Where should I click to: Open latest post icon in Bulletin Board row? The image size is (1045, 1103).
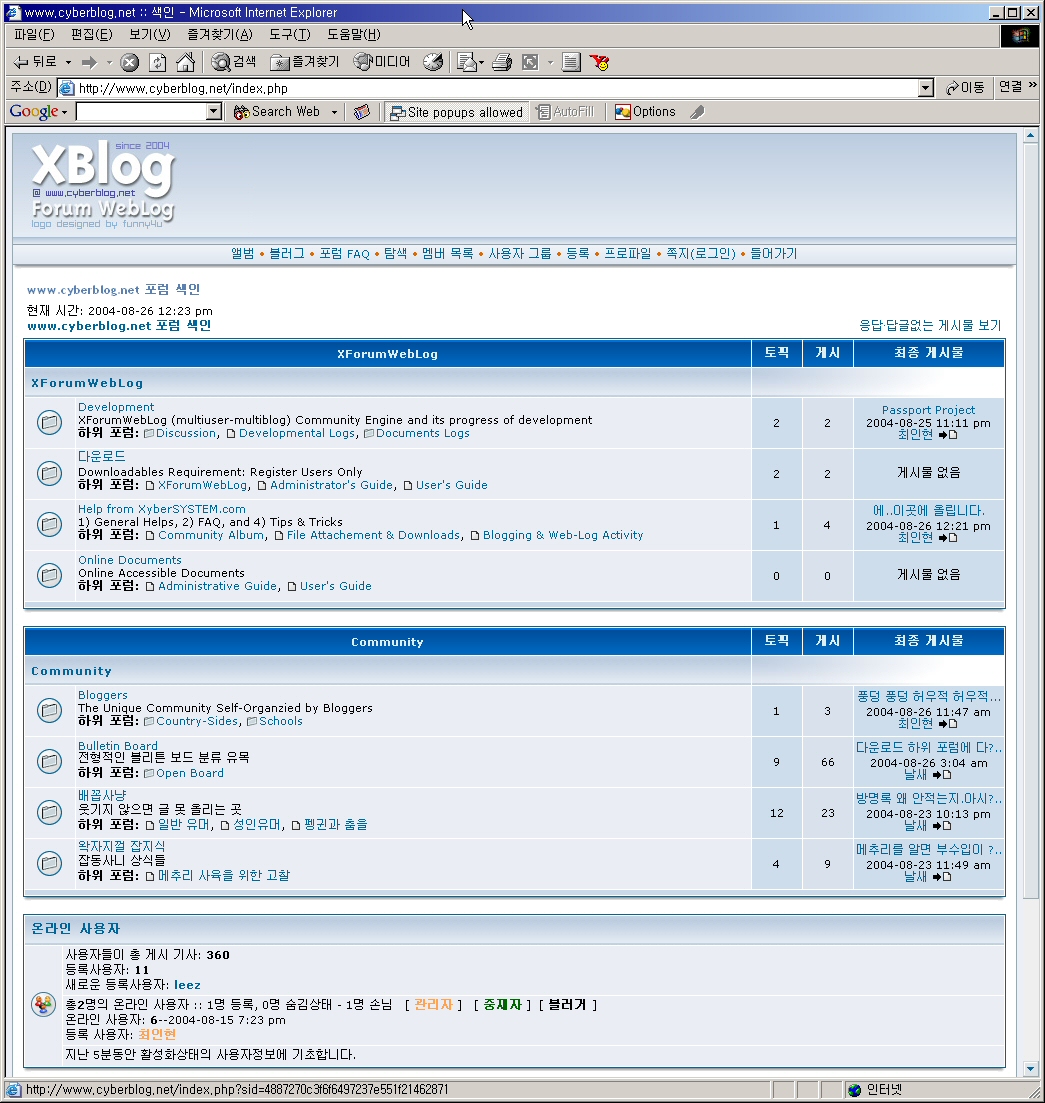pos(942,775)
